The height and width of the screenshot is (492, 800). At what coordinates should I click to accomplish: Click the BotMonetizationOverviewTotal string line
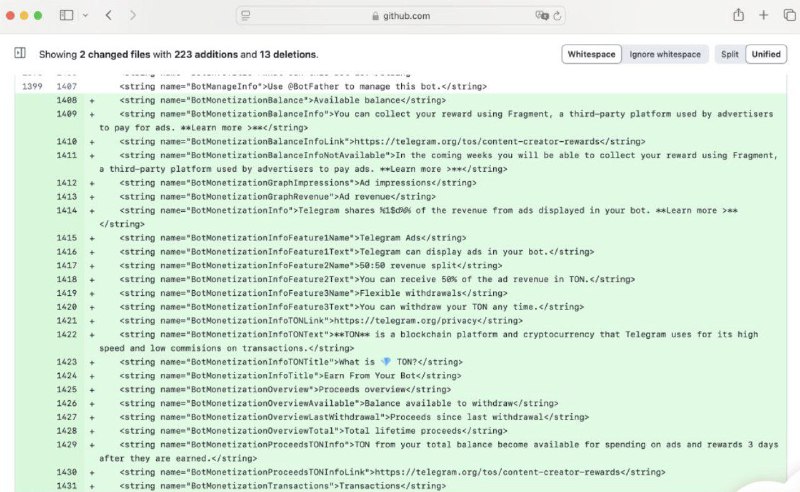coord(313,431)
